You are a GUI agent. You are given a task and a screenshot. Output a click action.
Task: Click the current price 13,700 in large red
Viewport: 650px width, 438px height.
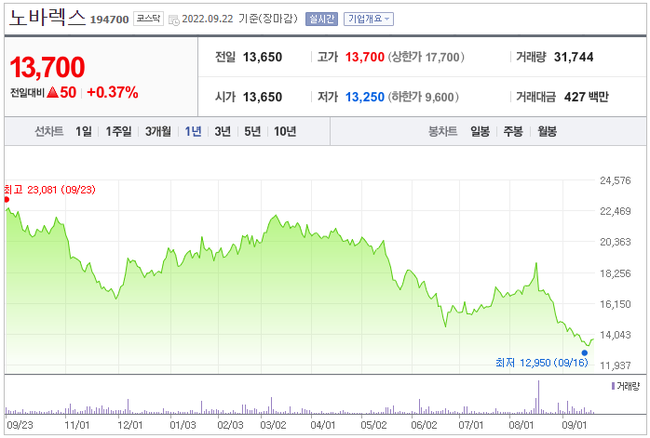point(47,67)
